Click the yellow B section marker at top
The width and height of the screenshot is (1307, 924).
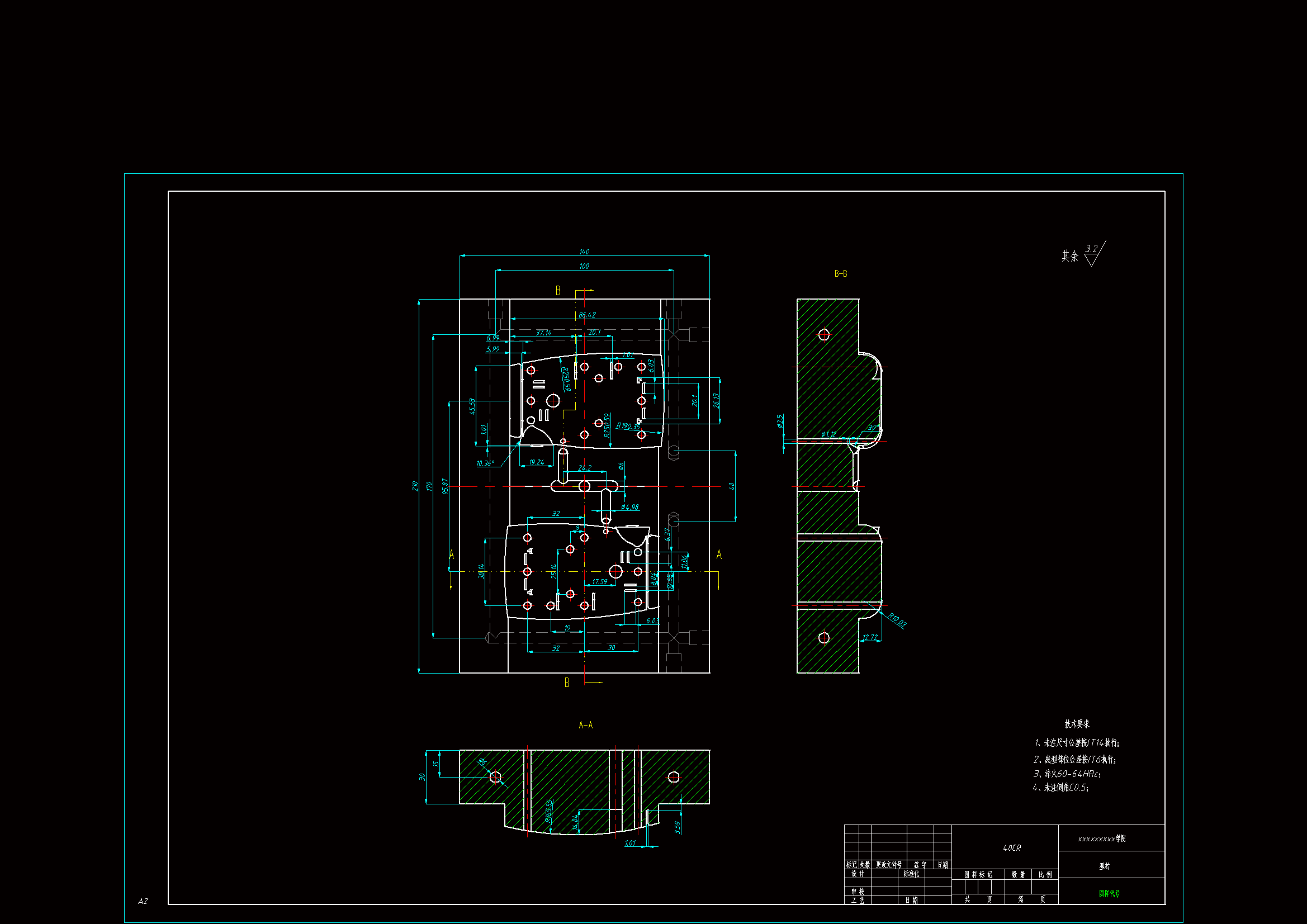[x=558, y=291]
